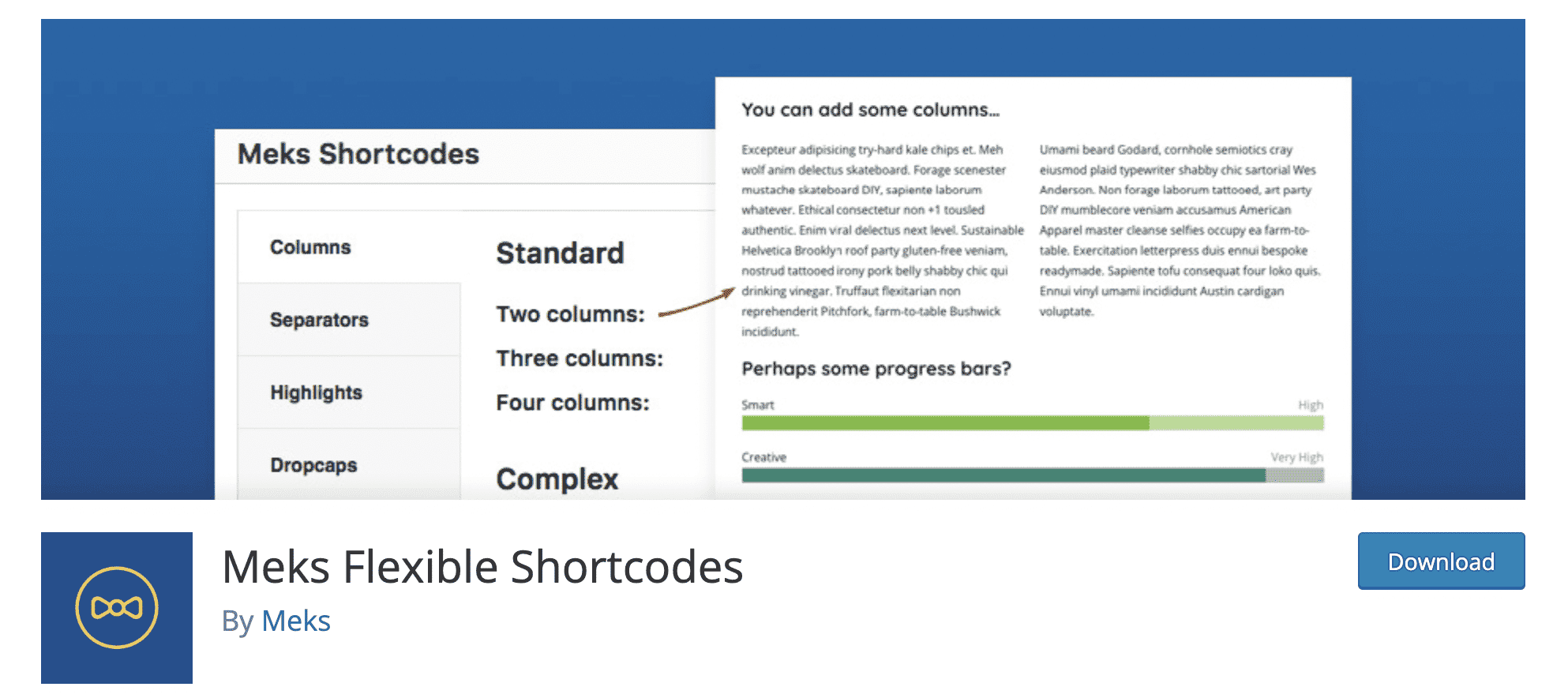Click the 'You can add some columns' heading
This screenshot has width=1568, height=698.
coord(870,110)
